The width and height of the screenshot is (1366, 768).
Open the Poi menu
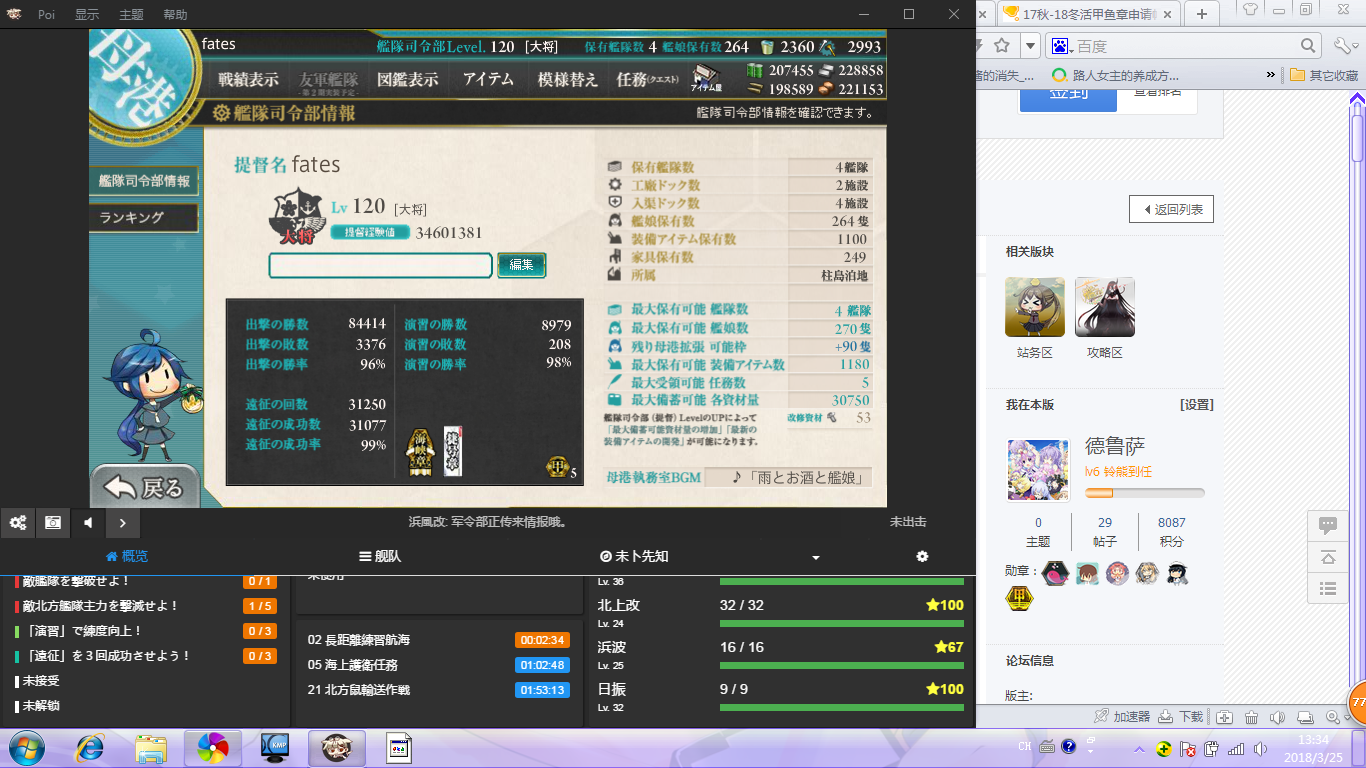click(46, 14)
